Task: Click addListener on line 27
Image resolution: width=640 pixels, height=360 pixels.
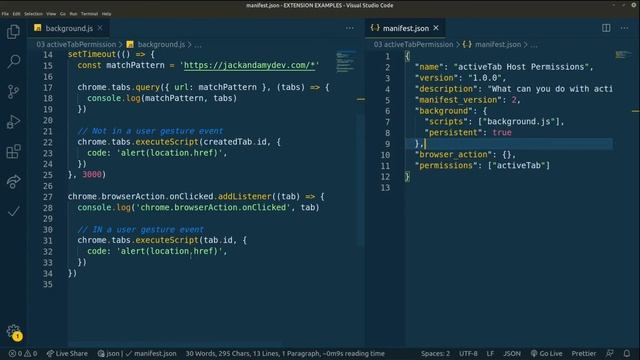Action: [244, 197]
